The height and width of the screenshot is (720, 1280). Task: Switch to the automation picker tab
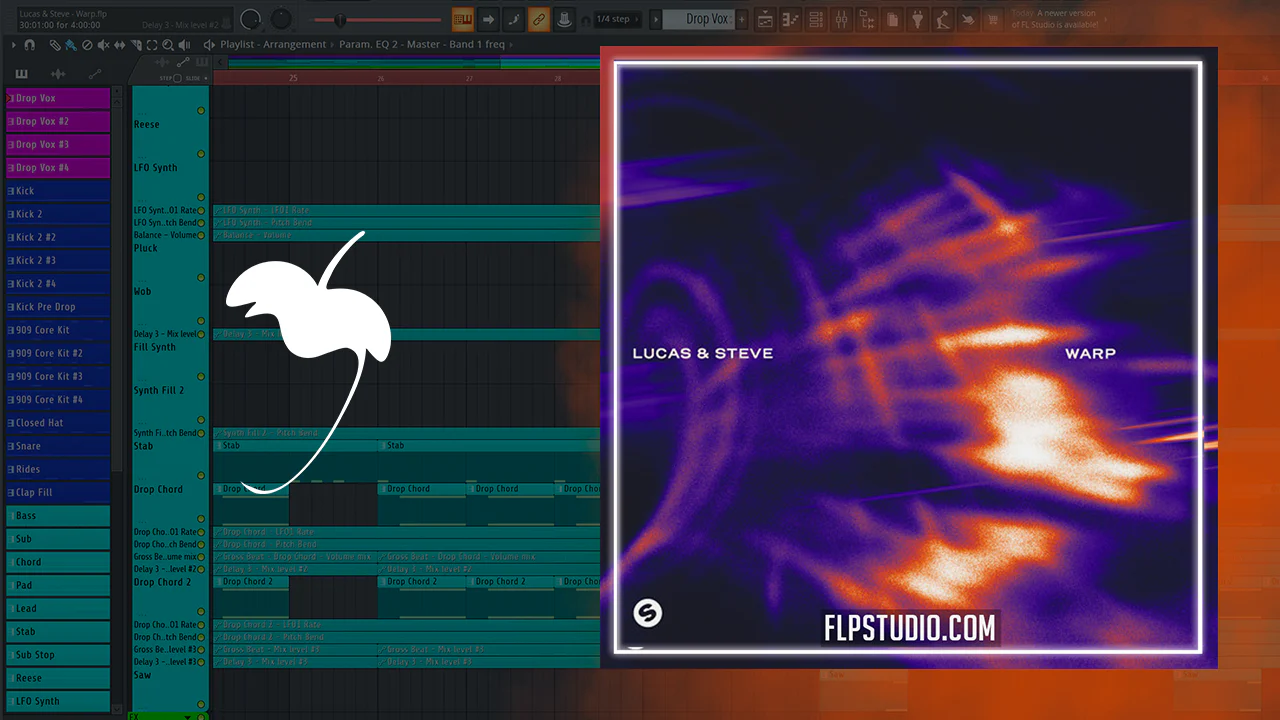95,74
